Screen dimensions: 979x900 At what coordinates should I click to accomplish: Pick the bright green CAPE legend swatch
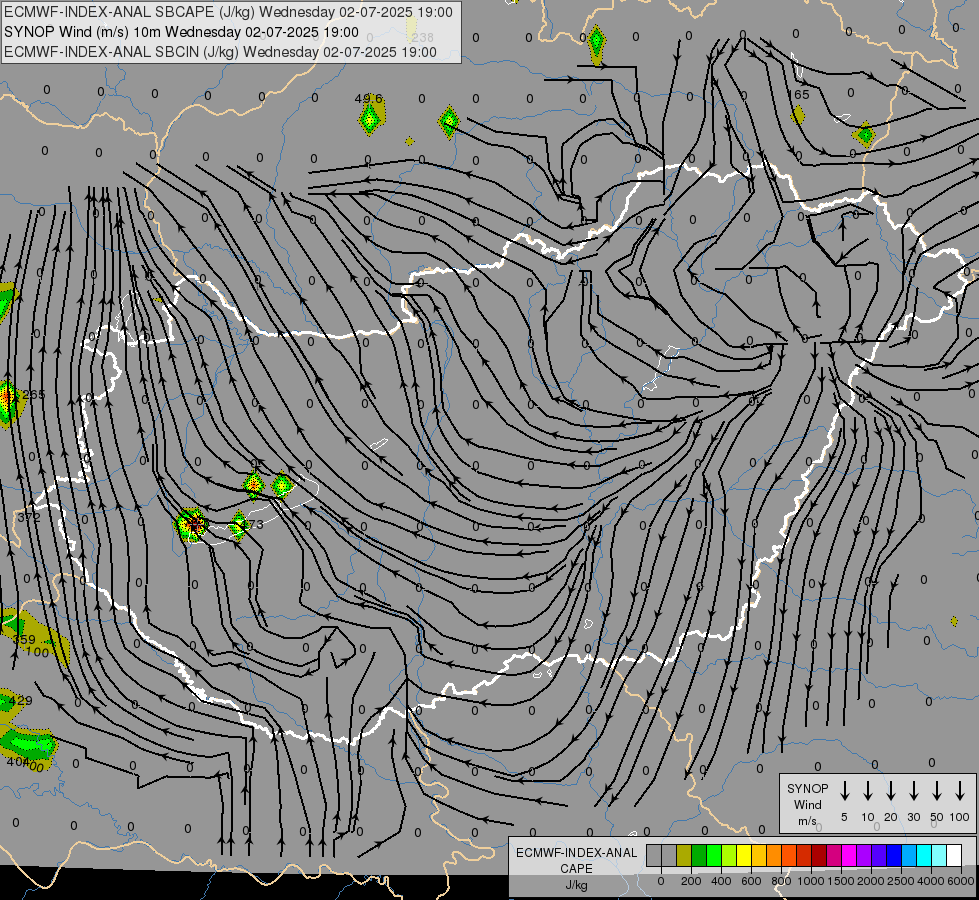pyautogui.click(x=714, y=855)
